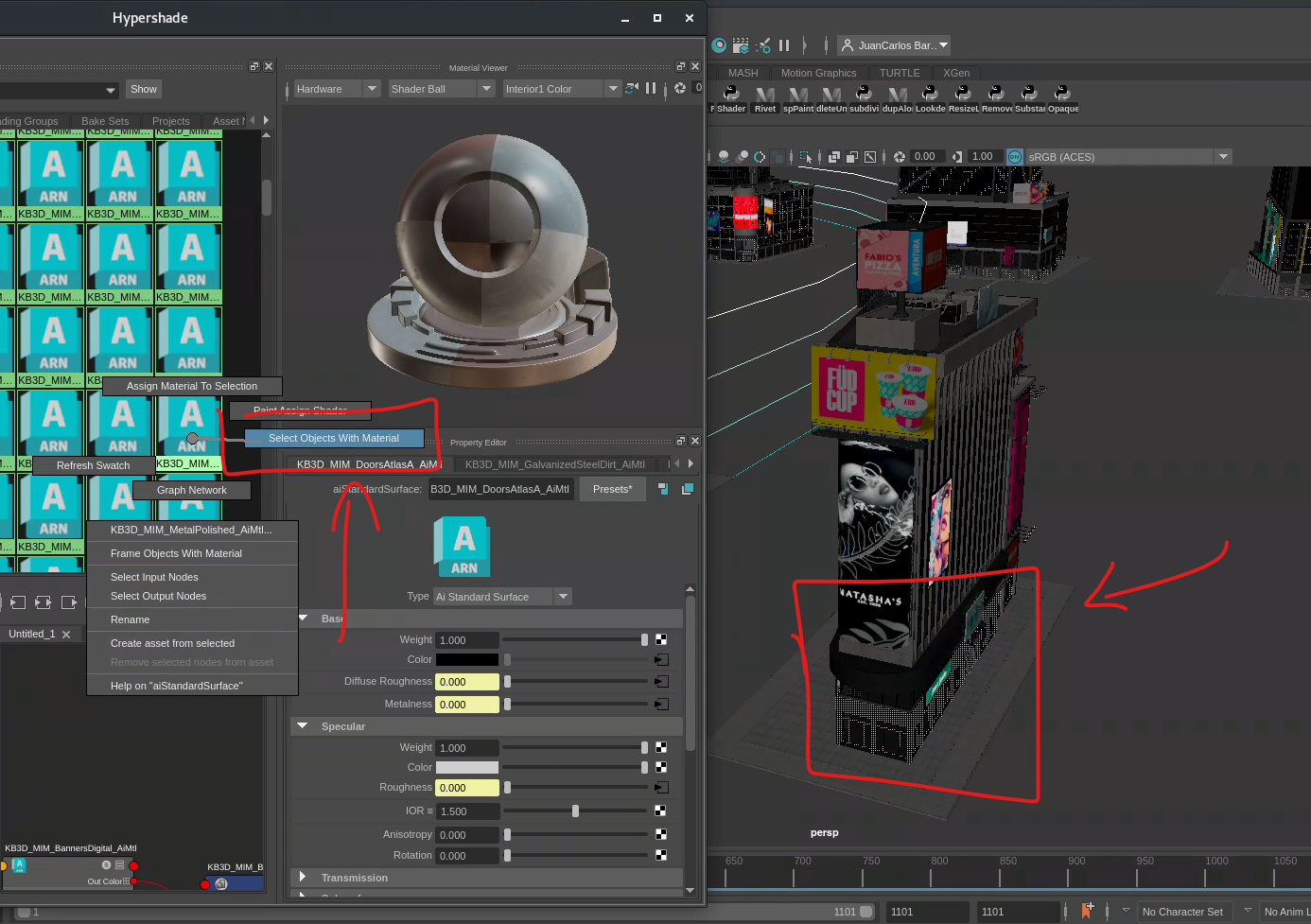Click Material Viewer exposure aperture icon
Viewport: 1311px width, 924px height.
pyautogui.click(x=680, y=88)
